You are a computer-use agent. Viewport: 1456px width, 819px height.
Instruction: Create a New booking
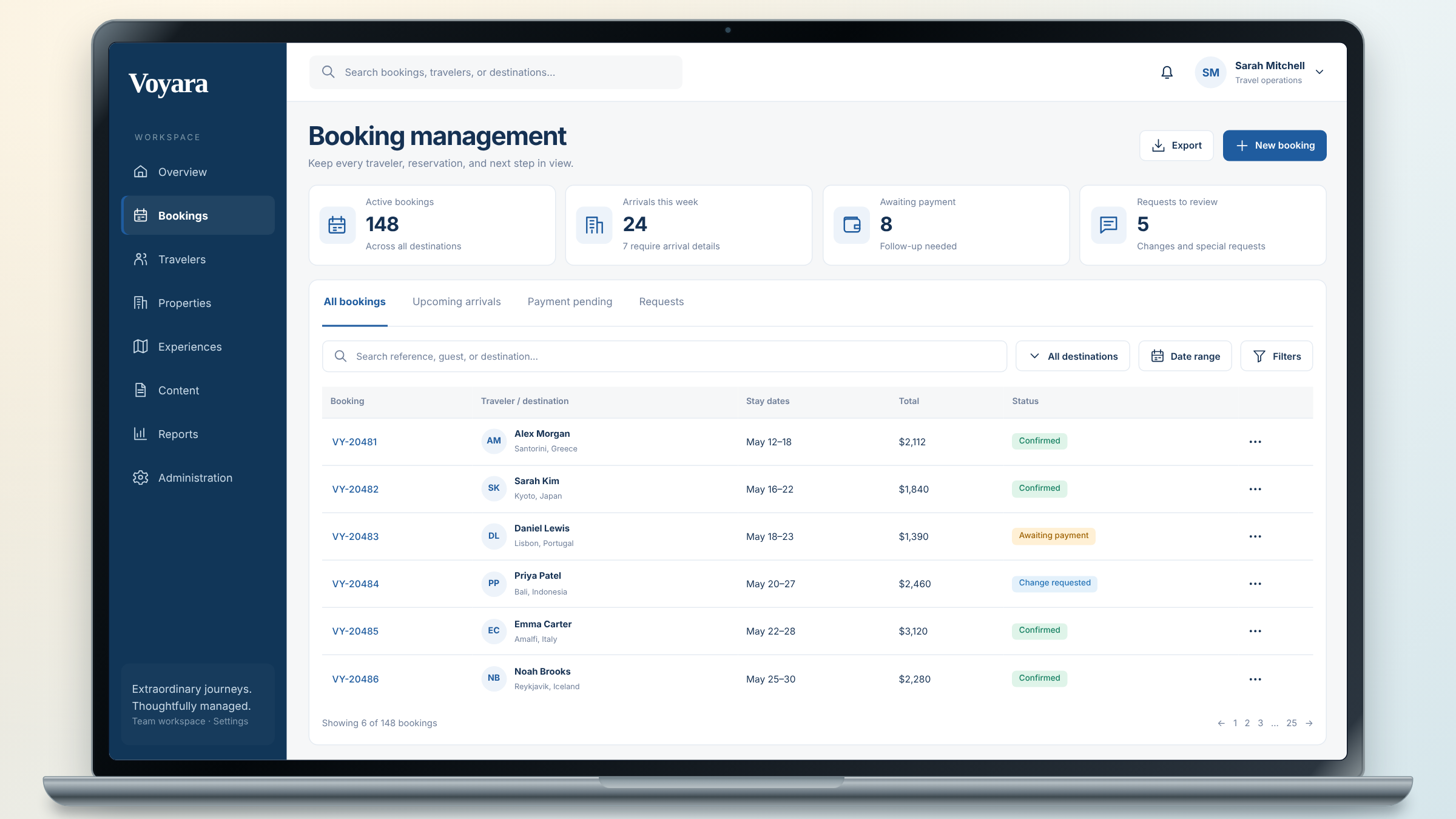tap(1275, 146)
